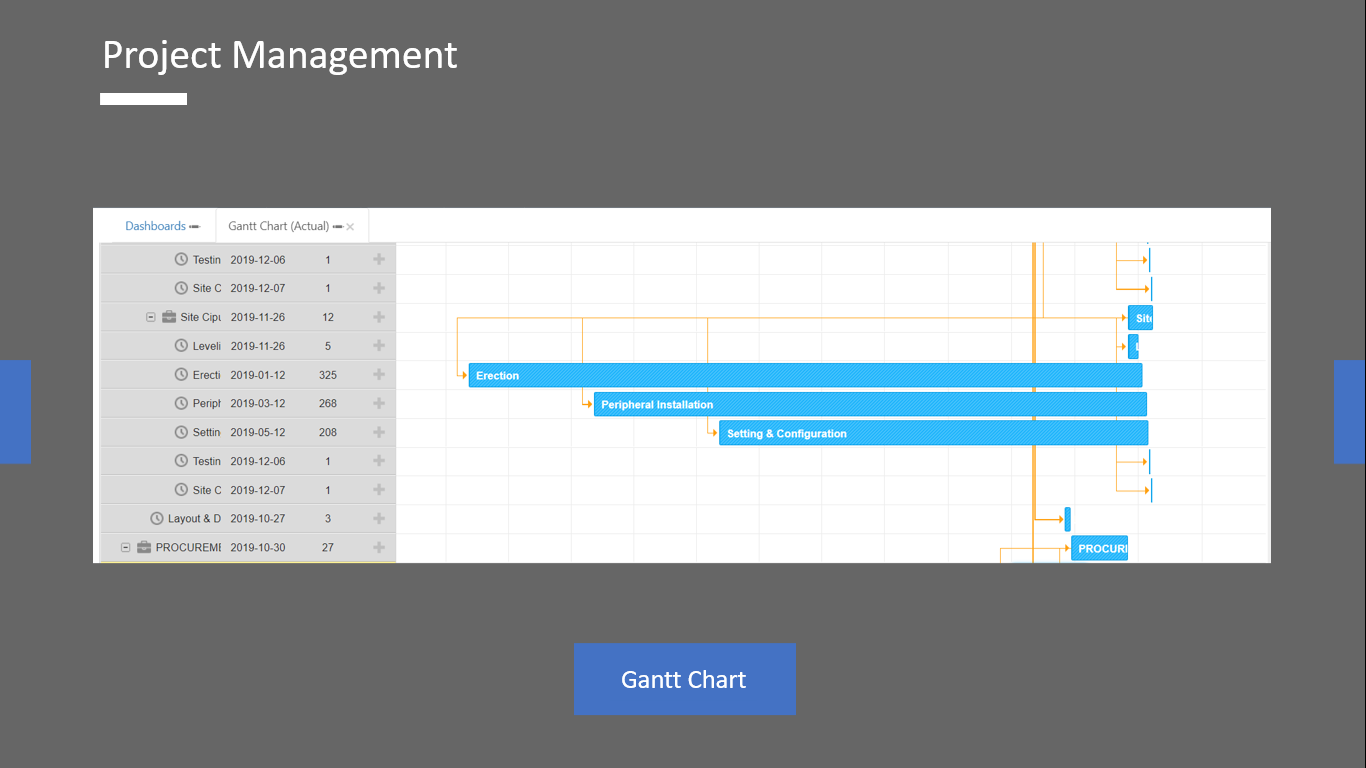1366x768 pixels.
Task: Click the pin icon on the Dashboards tab
Action: click(195, 227)
